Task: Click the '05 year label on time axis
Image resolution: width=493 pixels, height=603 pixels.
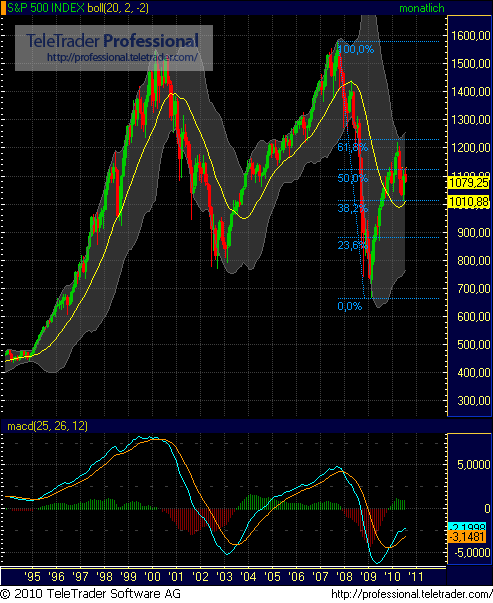Action: 272,576
